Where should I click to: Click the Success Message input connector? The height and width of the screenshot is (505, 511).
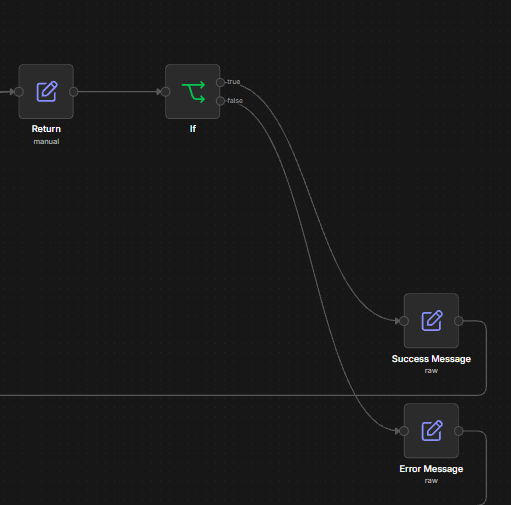404,321
